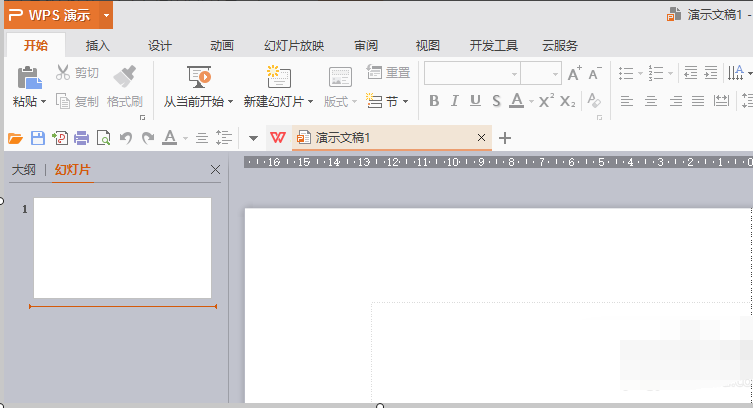Click the save floppy disk icon

[37, 138]
